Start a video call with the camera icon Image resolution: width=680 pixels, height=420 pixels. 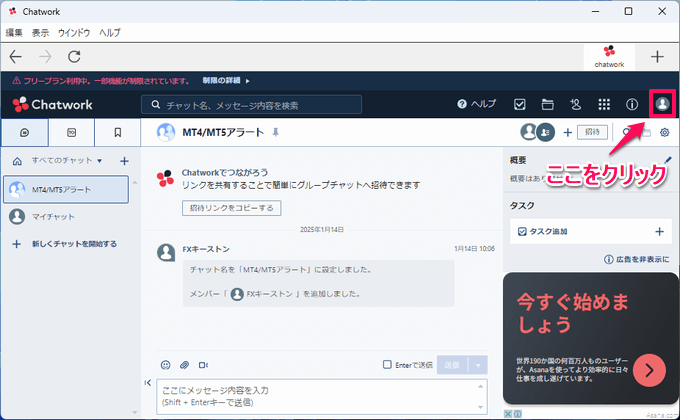(x=203, y=364)
